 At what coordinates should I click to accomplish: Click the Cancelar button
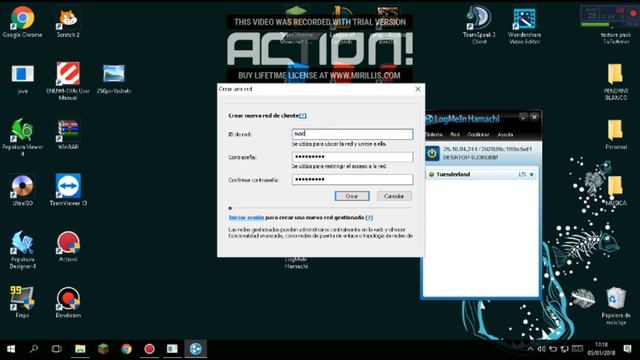pyautogui.click(x=394, y=196)
